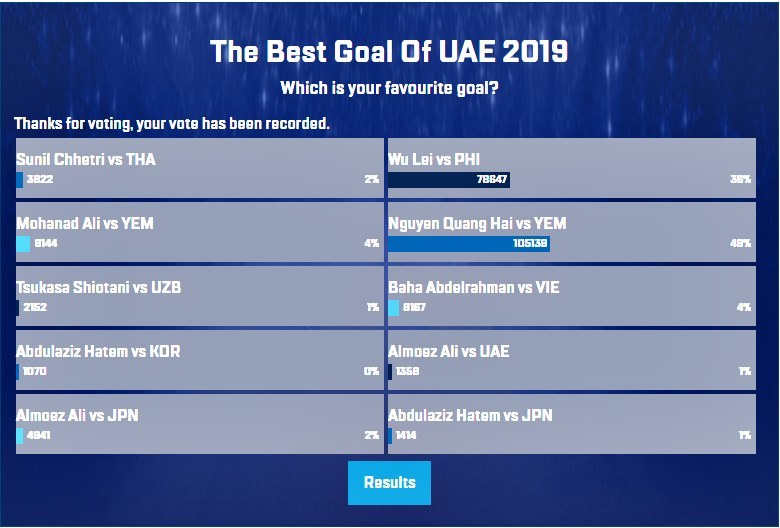Screen dimensions: 780x528
Task: Click the 'Which is your favourite goal?' subtitle
Action: [389, 89]
